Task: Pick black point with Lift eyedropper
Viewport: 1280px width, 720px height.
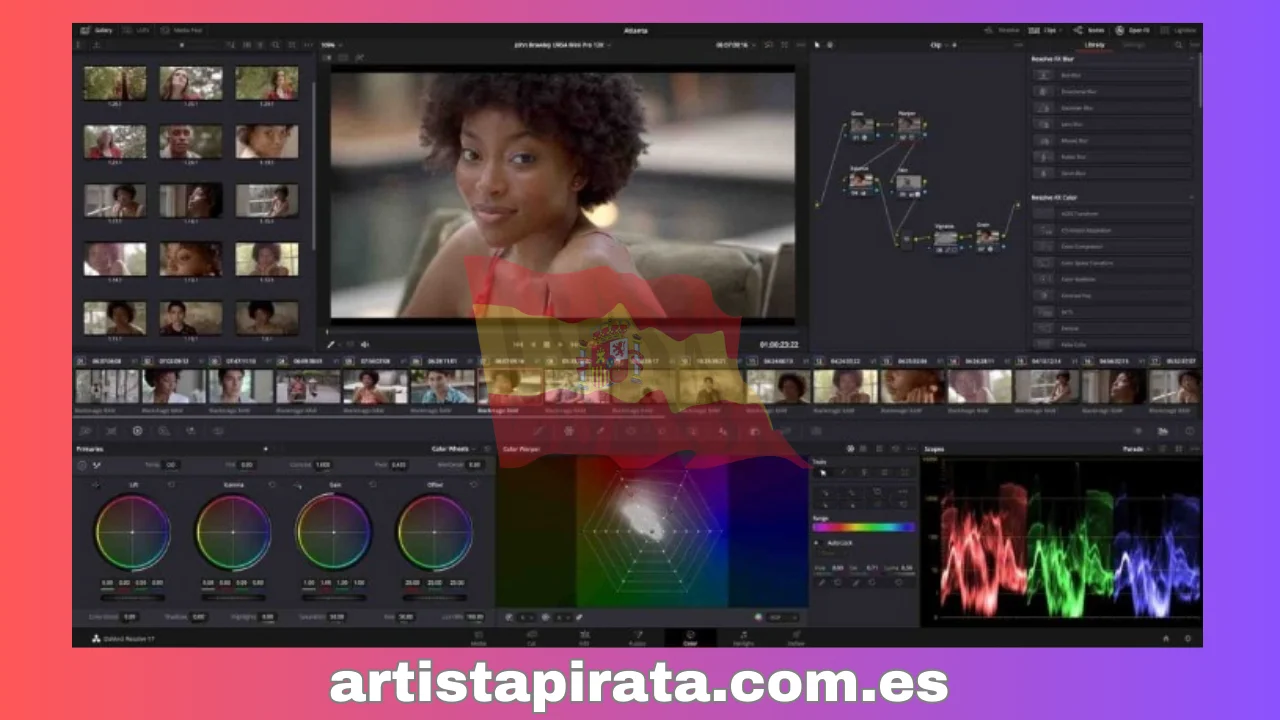Action: 95,485
